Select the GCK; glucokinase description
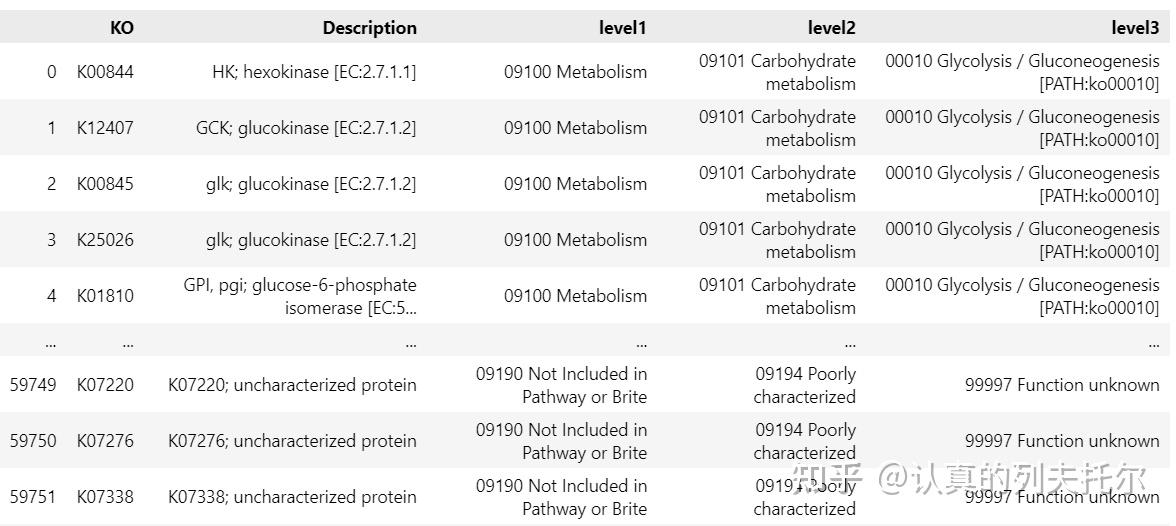This screenshot has height=526, width=1176. point(306,128)
